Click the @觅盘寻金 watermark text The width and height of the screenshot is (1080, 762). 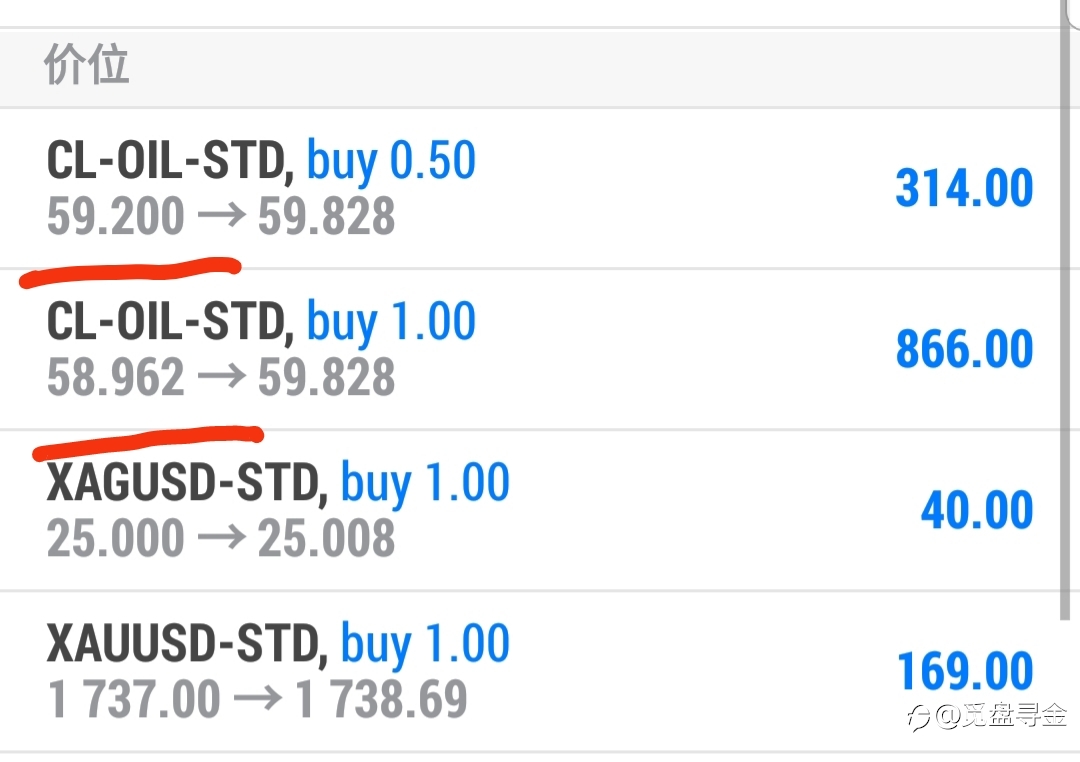(1001, 717)
